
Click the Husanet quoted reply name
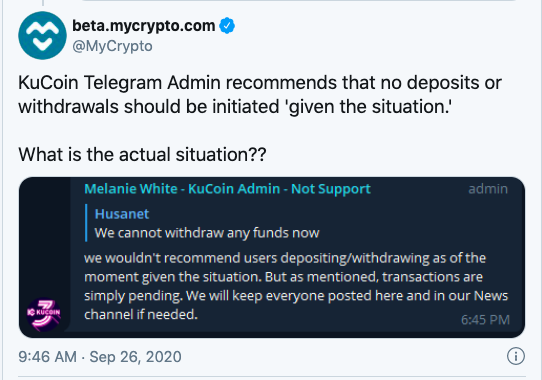[122, 214]
